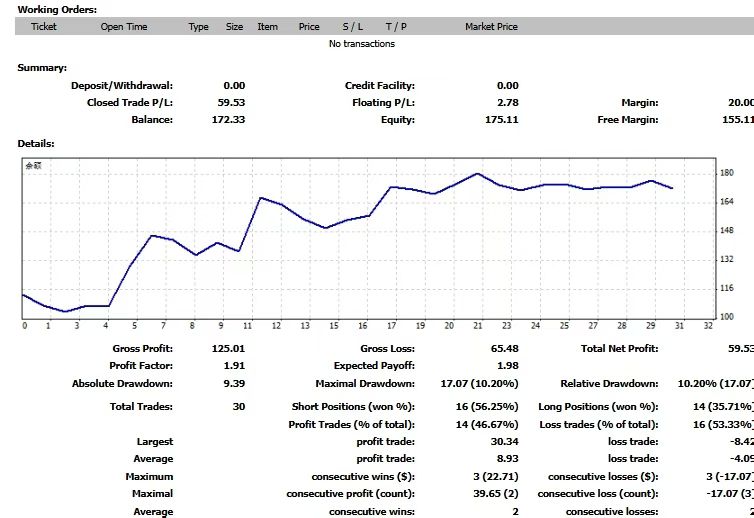Click the Total Net Profit label
Image resolution: width=754 pixels, height=518 pixels.
(x=619, y=349)
